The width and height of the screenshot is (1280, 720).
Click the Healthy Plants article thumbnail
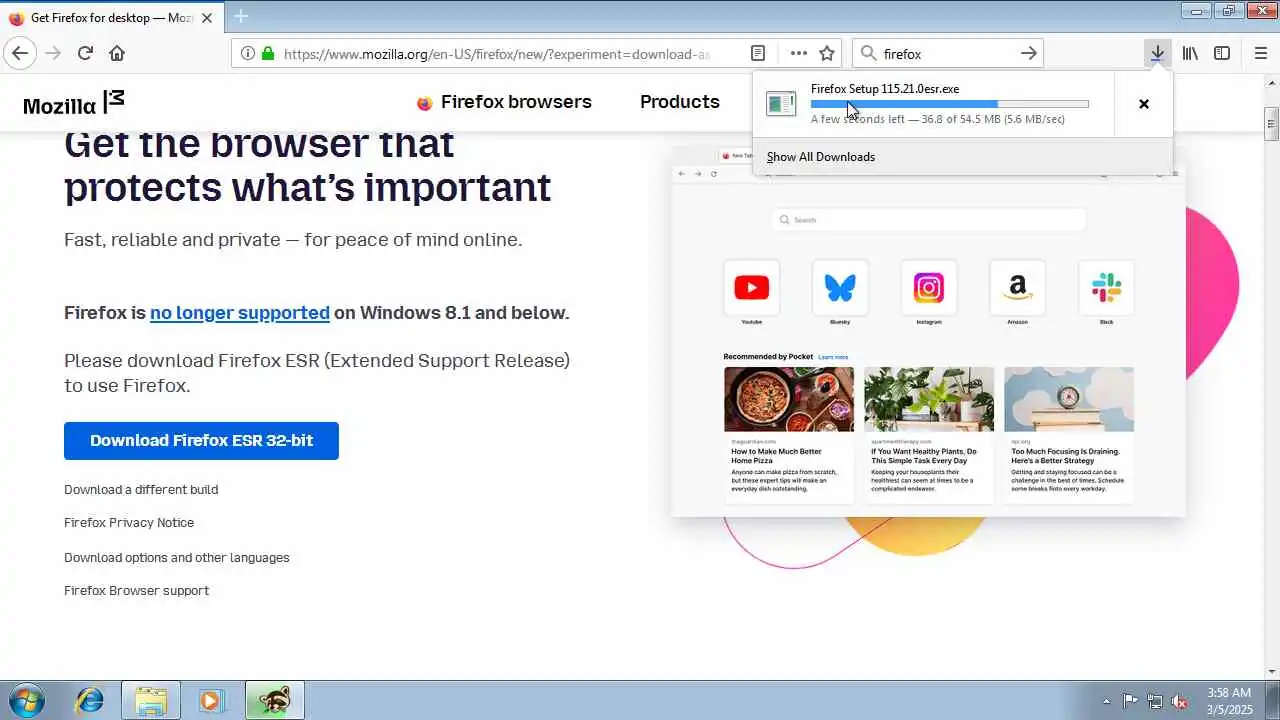(x=929, y=399)
